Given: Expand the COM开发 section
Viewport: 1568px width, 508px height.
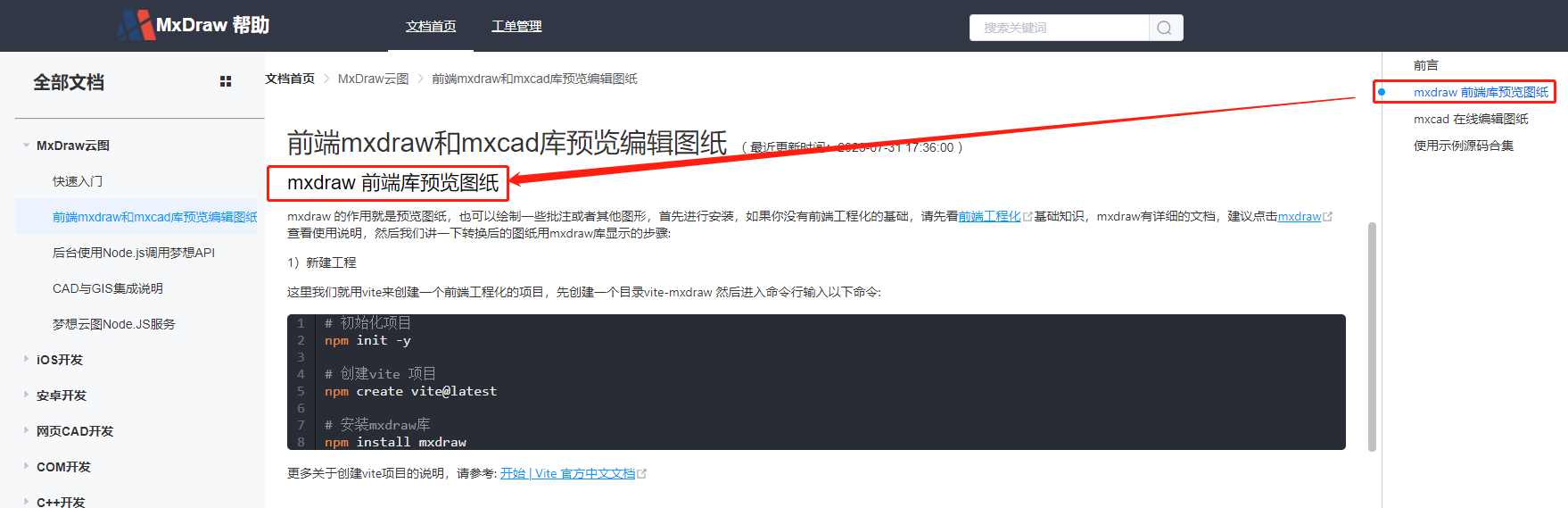Looking at the screenshot, I should 26,467.
